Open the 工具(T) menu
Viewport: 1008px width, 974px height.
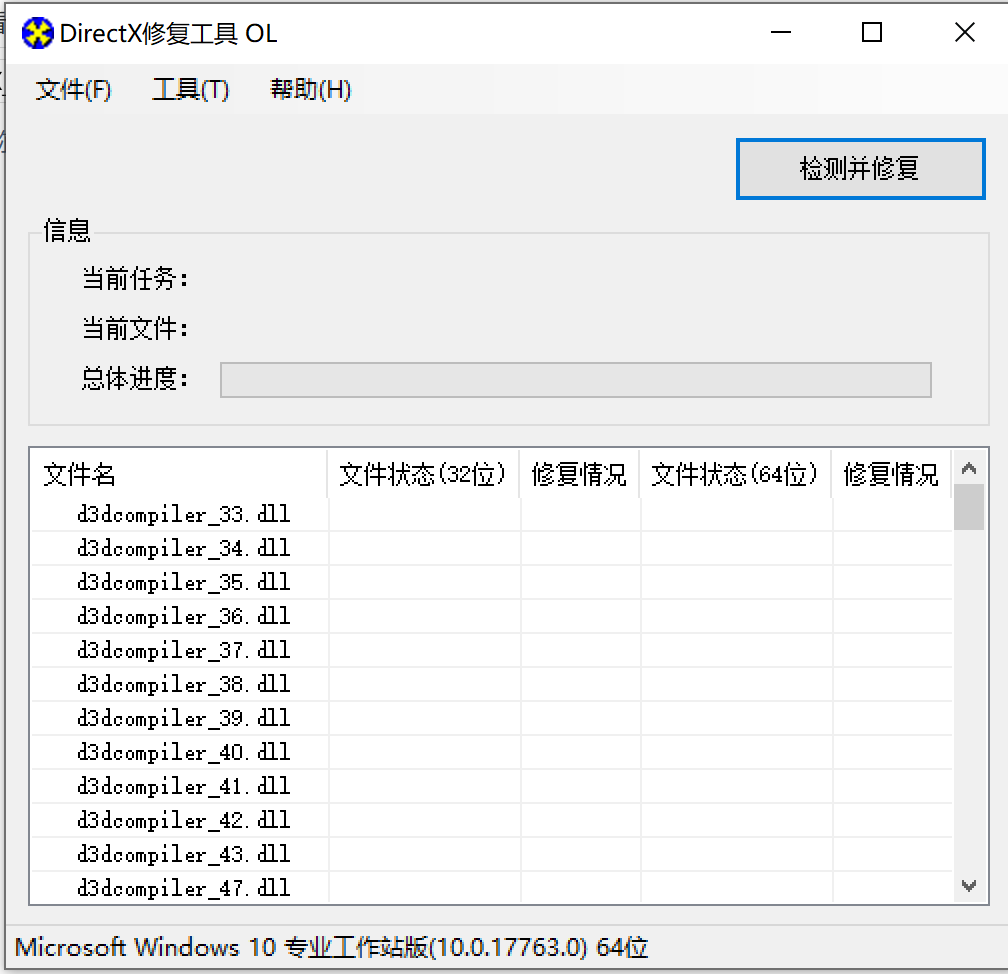point(190,90)
